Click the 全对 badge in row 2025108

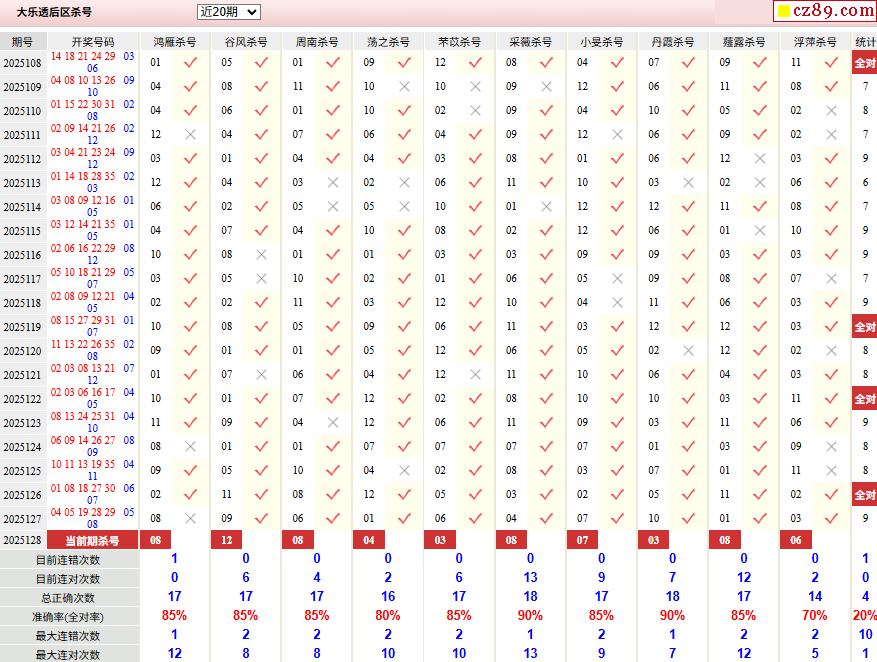(865, 63)
